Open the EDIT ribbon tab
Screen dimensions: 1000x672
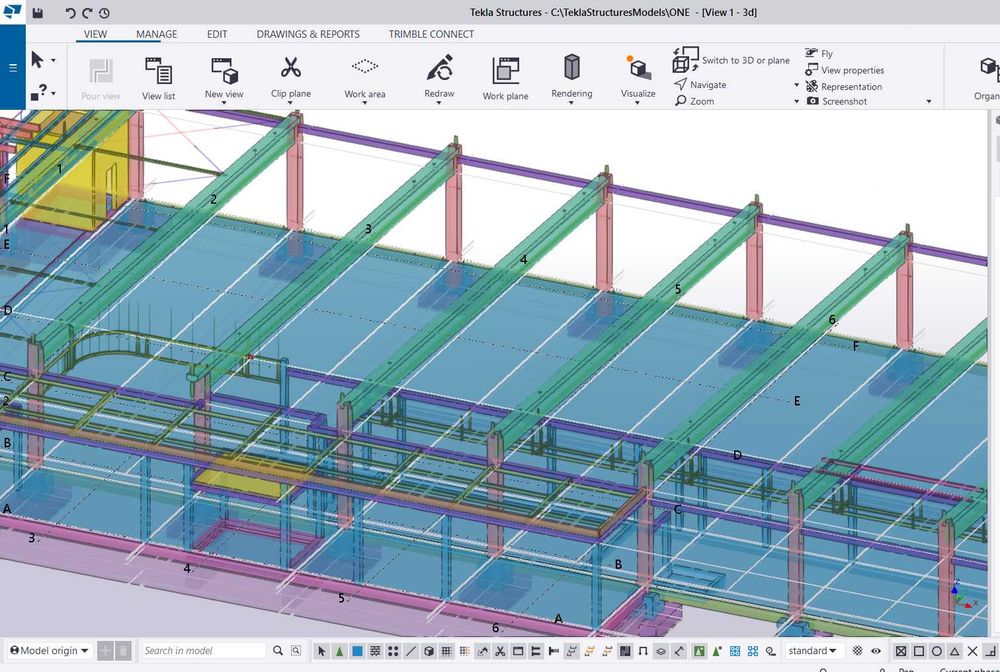click(x=217, y=34)
